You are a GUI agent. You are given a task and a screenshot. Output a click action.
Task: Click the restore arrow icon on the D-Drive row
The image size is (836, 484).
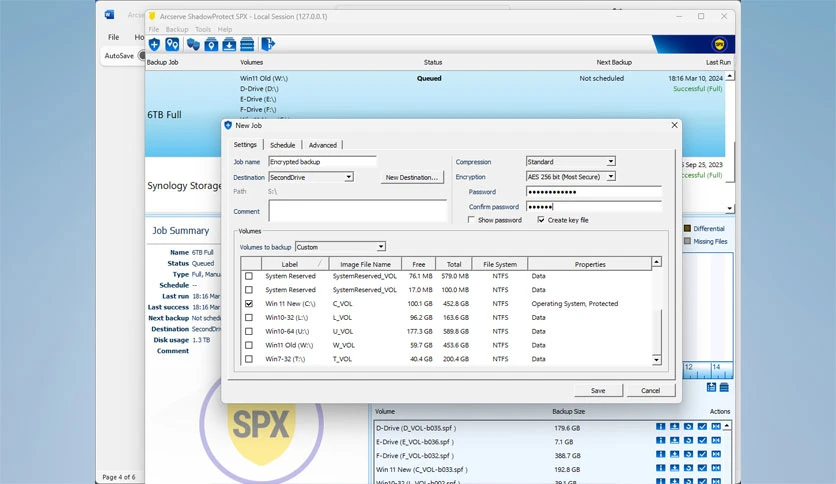[x=688, y=426]
